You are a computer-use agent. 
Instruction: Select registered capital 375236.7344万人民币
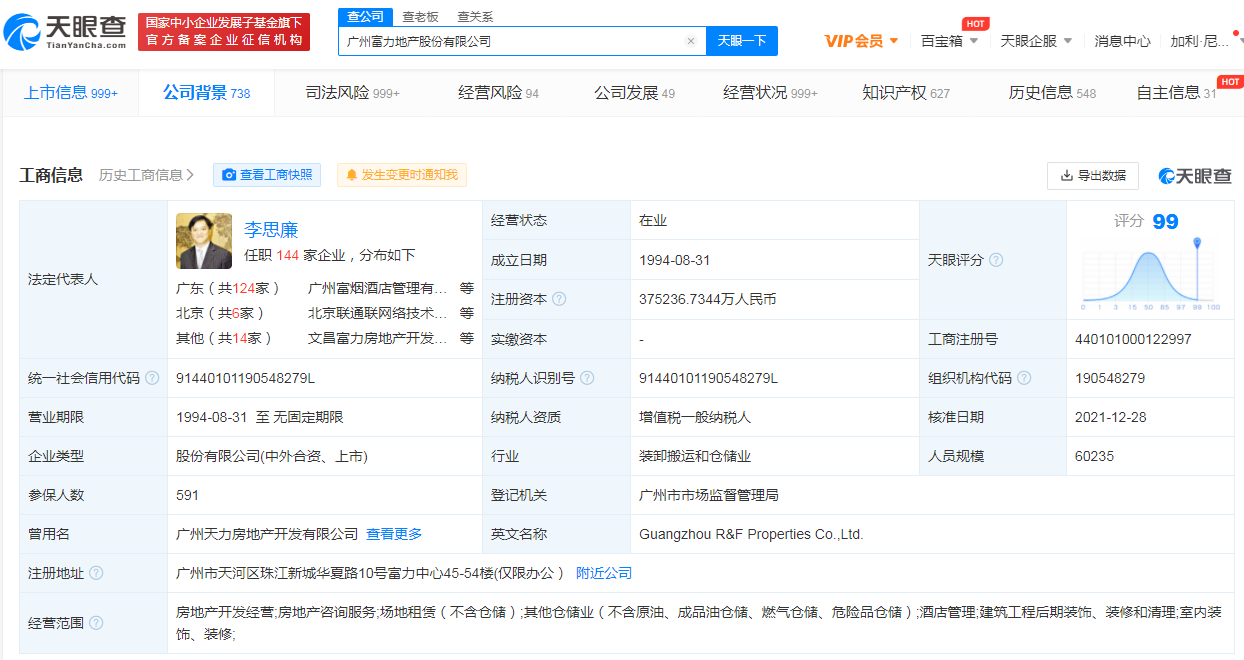(x=708, y=299)
